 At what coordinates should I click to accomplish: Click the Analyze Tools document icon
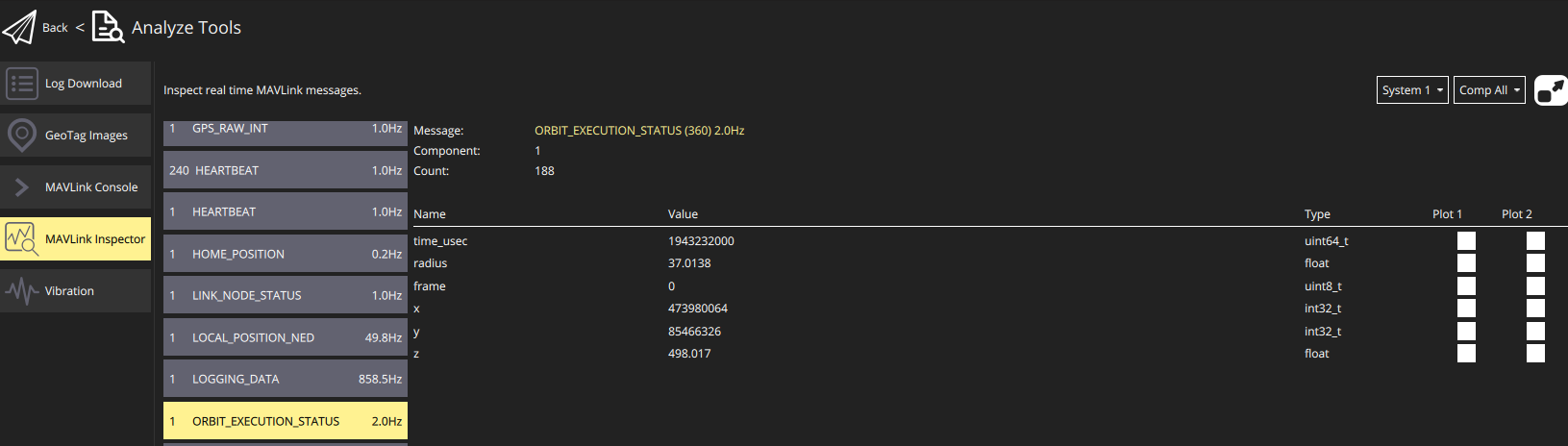click(x=108, y=28)
